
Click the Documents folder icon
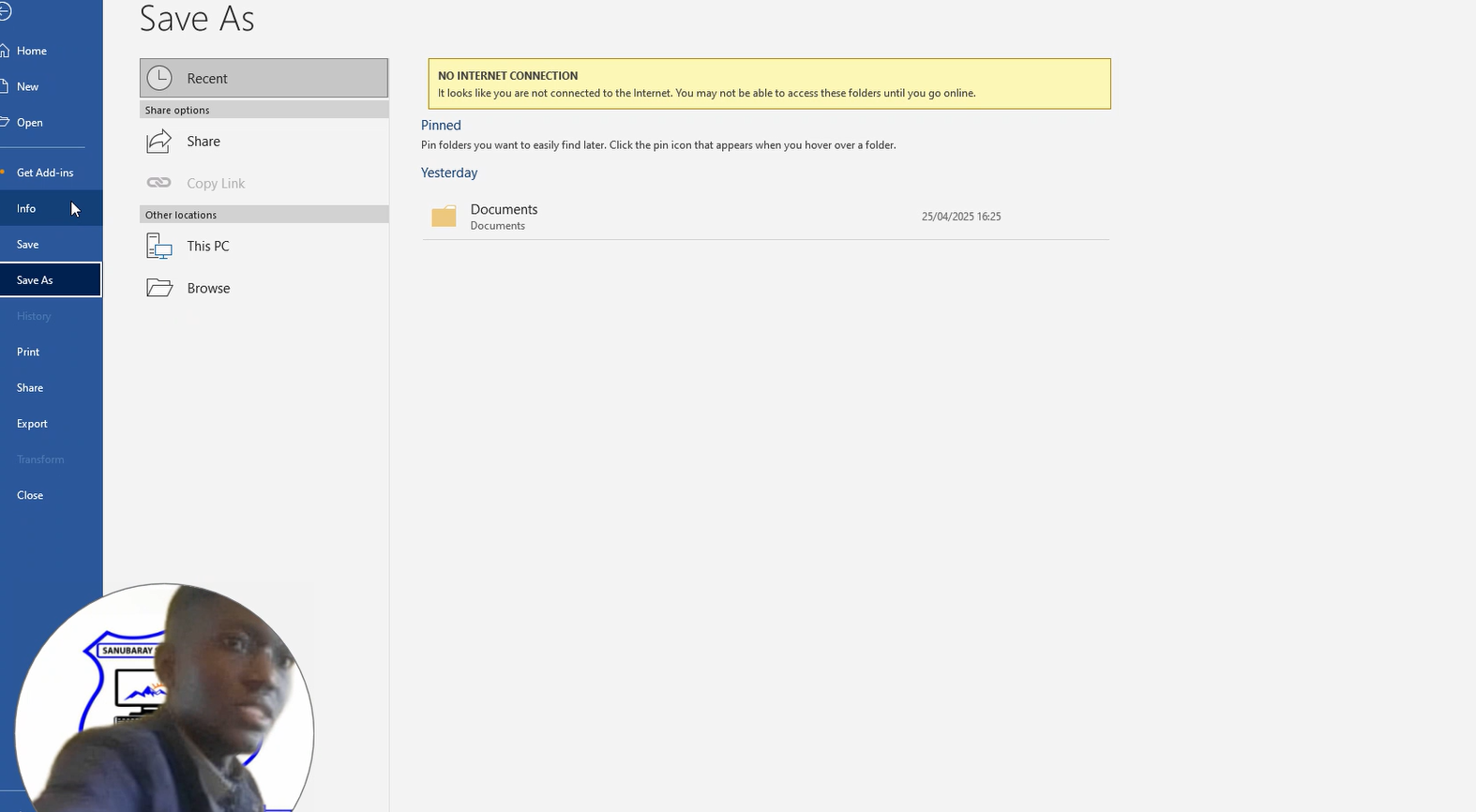[444, 217]
